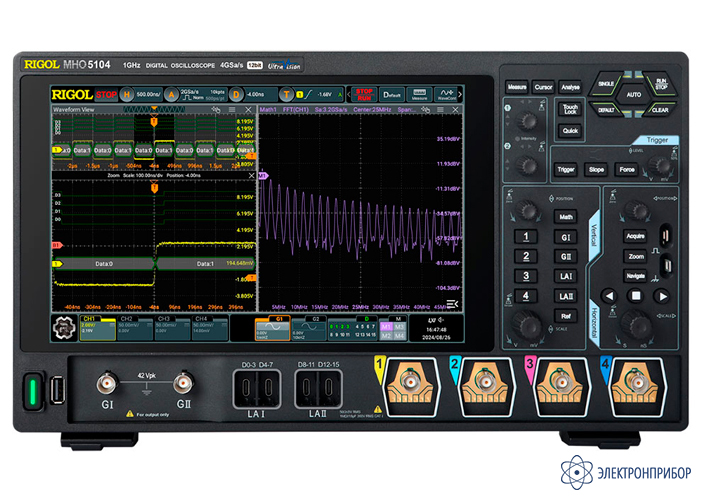Open the 2GSa/s acquisition settings field

[203, 94]
